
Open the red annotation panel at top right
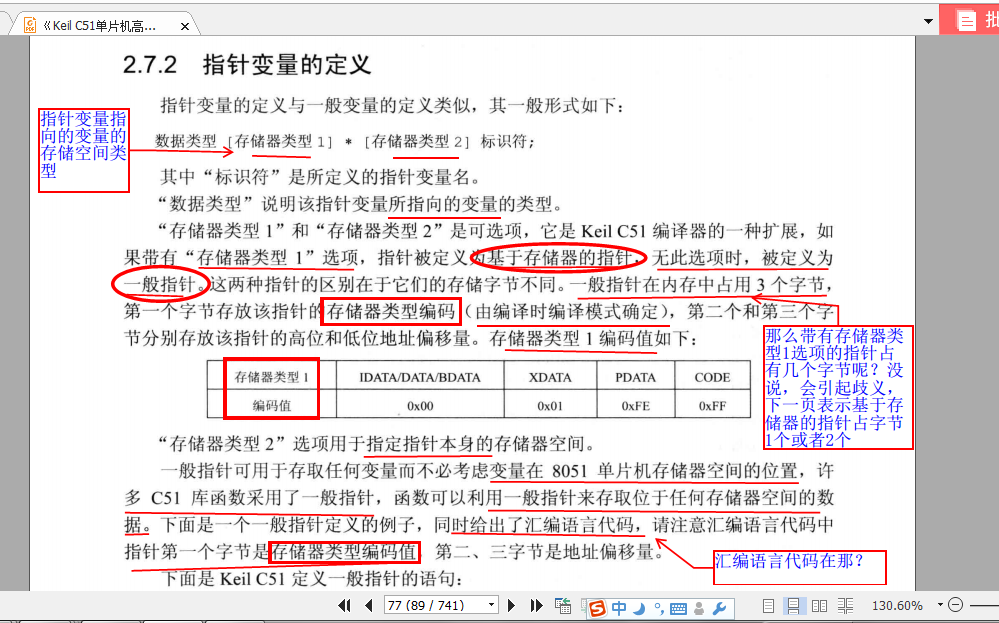965,19
